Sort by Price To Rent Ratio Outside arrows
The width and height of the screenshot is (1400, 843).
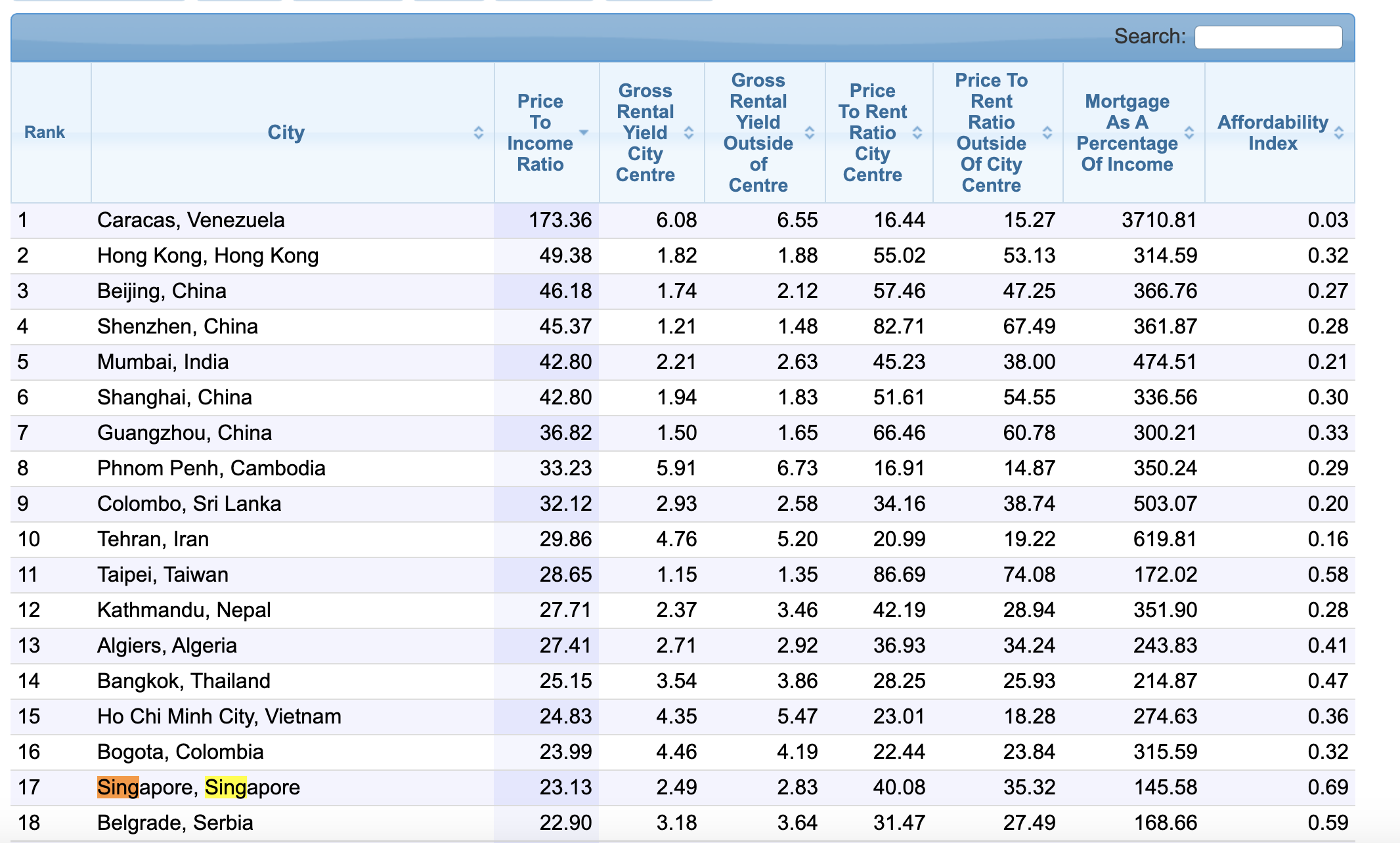coord(1047,133)
